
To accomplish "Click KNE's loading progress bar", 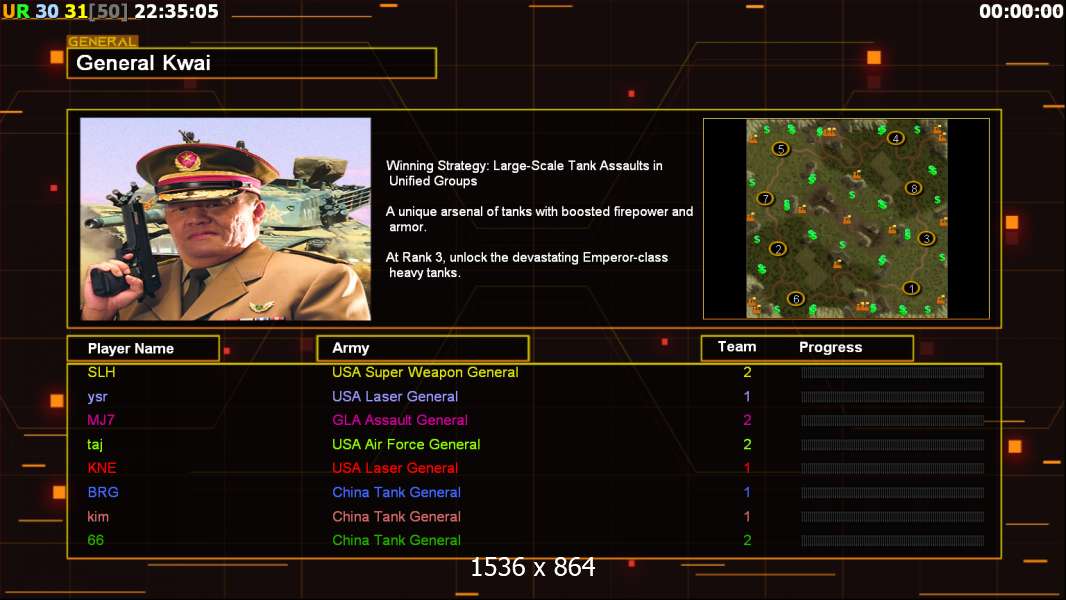I will 893,468.
